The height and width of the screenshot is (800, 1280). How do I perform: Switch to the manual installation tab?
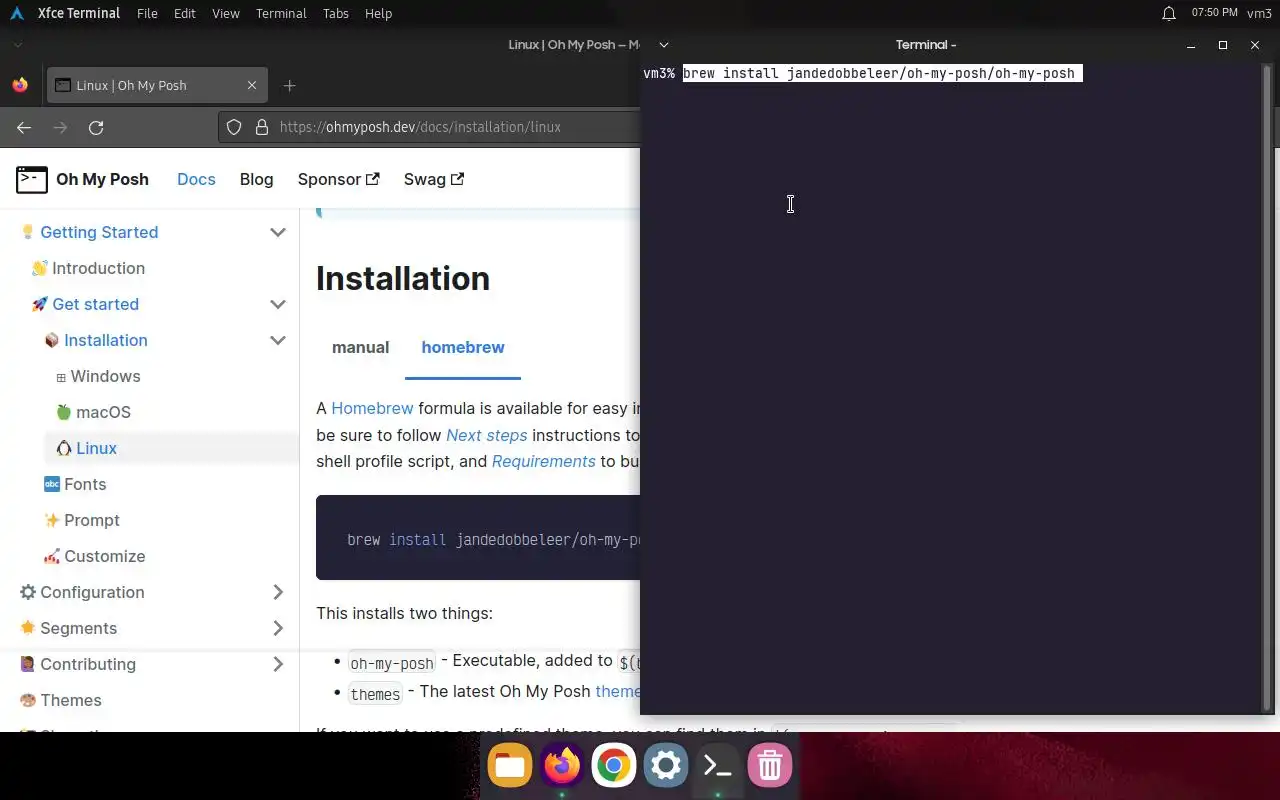360,347
